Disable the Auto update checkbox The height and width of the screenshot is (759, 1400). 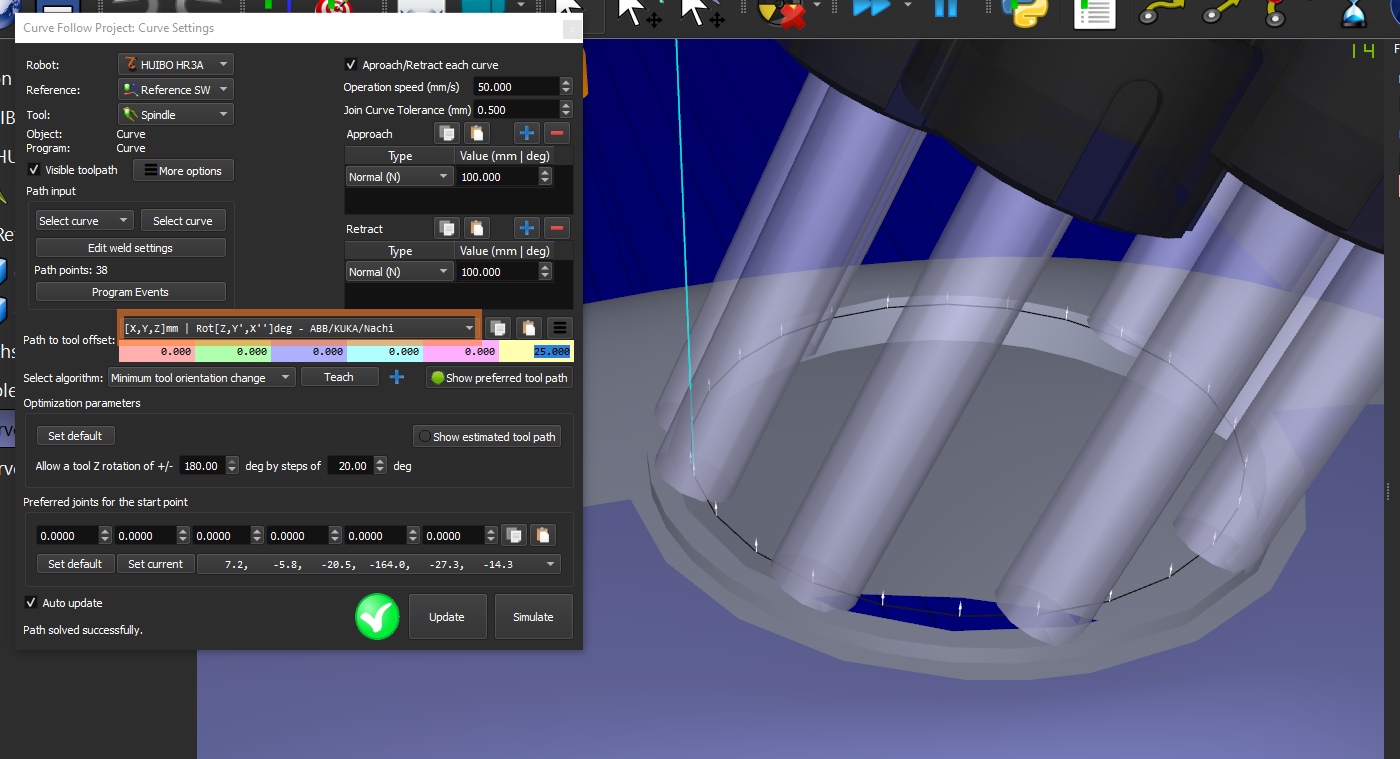click(x=31, y=603)
